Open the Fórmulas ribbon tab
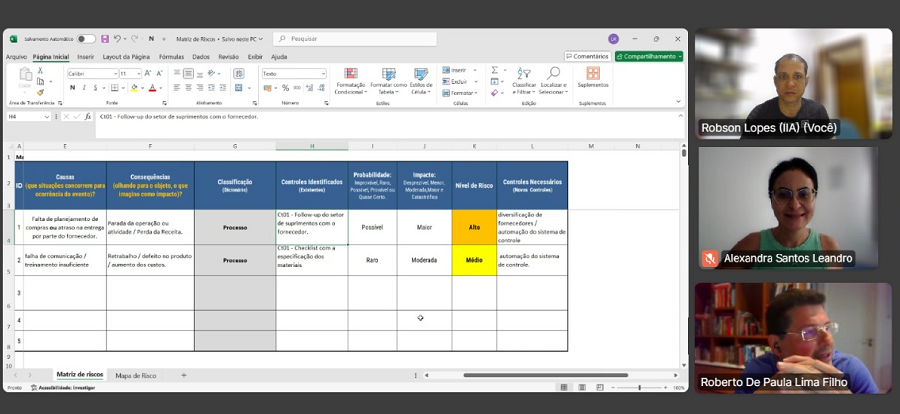This screenshot has width=900, height=414. coord(171,57)
